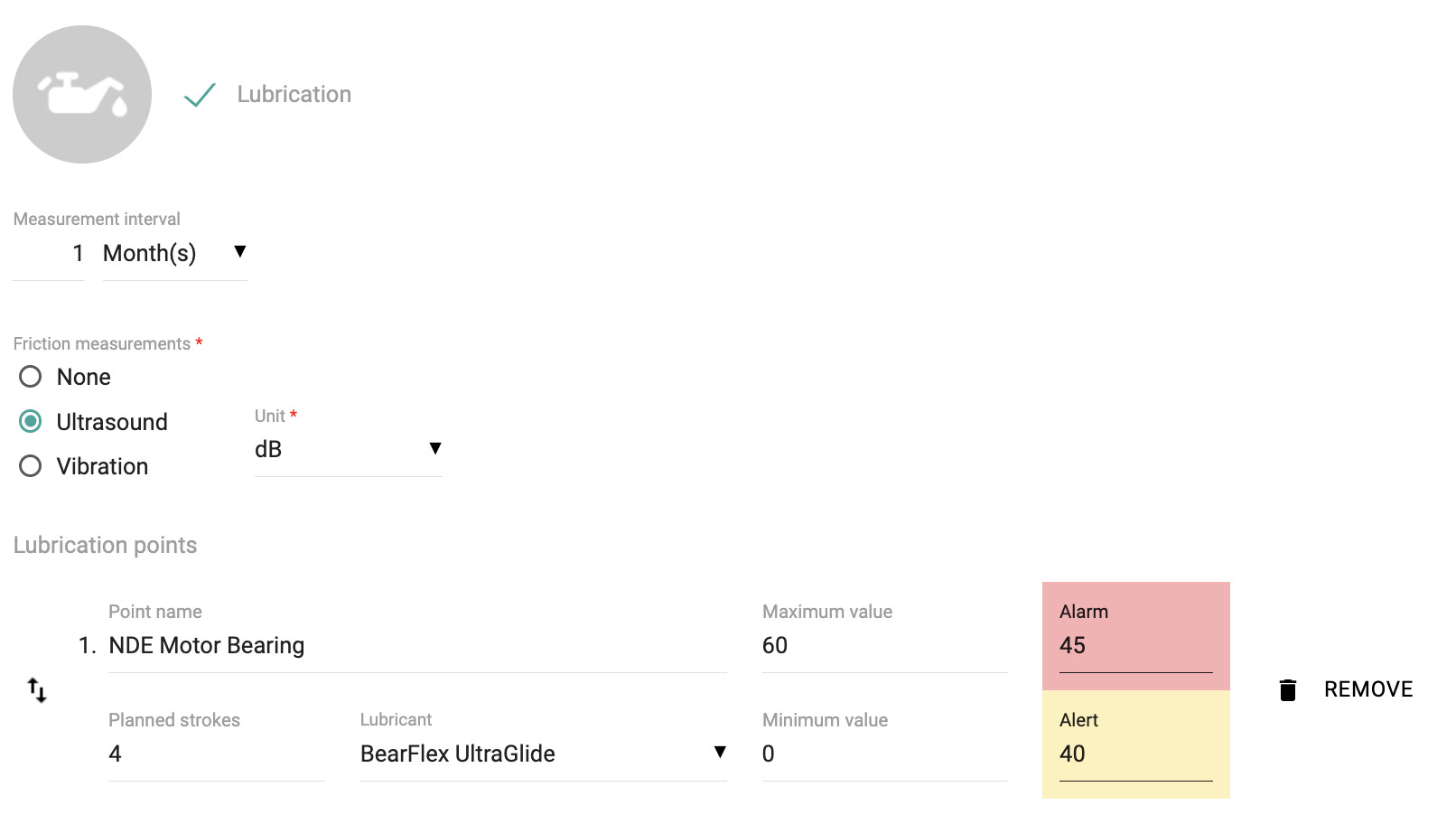Click the NDE Motor Bearing point name field

tap(415, 646)
